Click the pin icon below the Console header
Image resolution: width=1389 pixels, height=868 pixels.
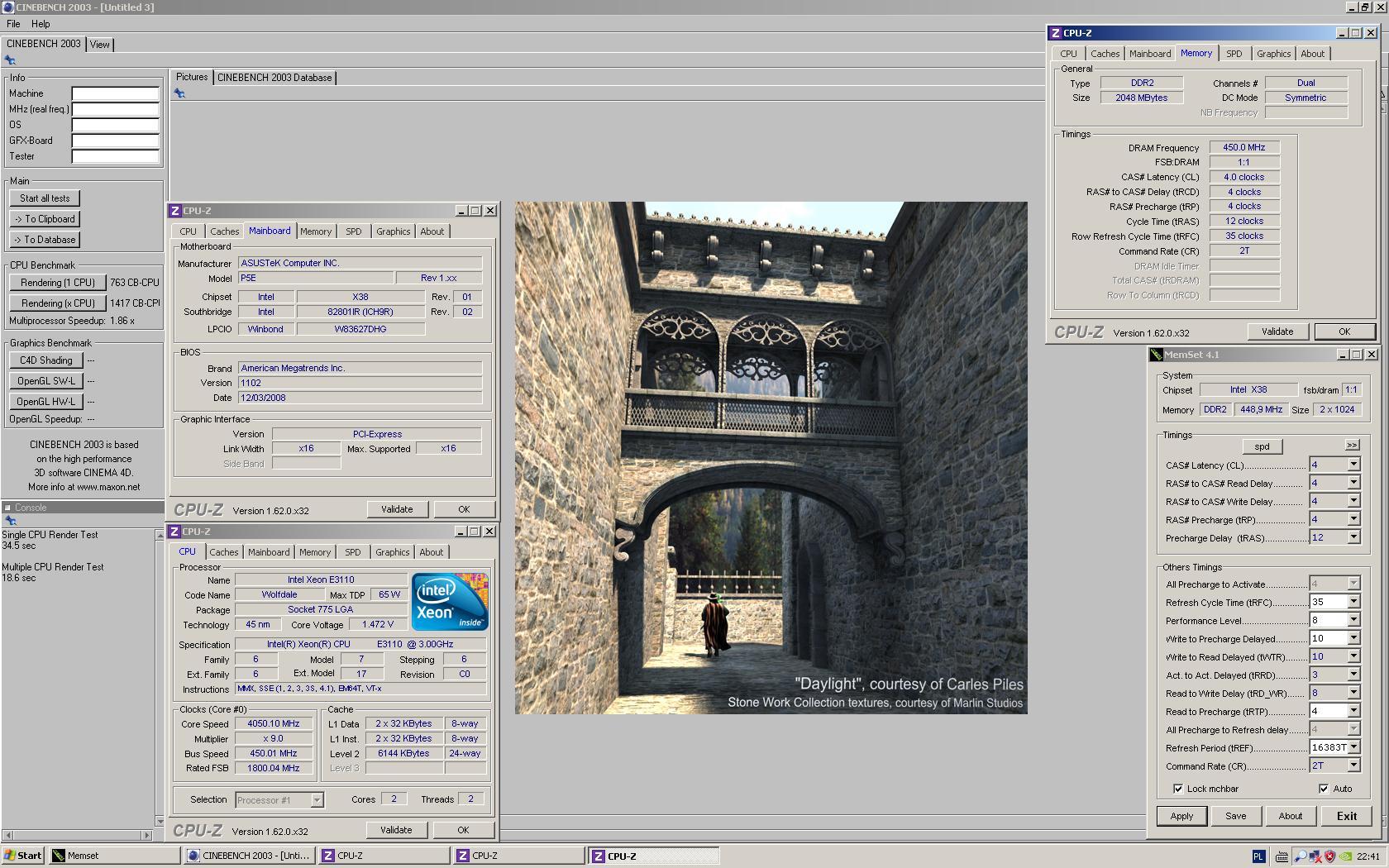coord(10,521)
